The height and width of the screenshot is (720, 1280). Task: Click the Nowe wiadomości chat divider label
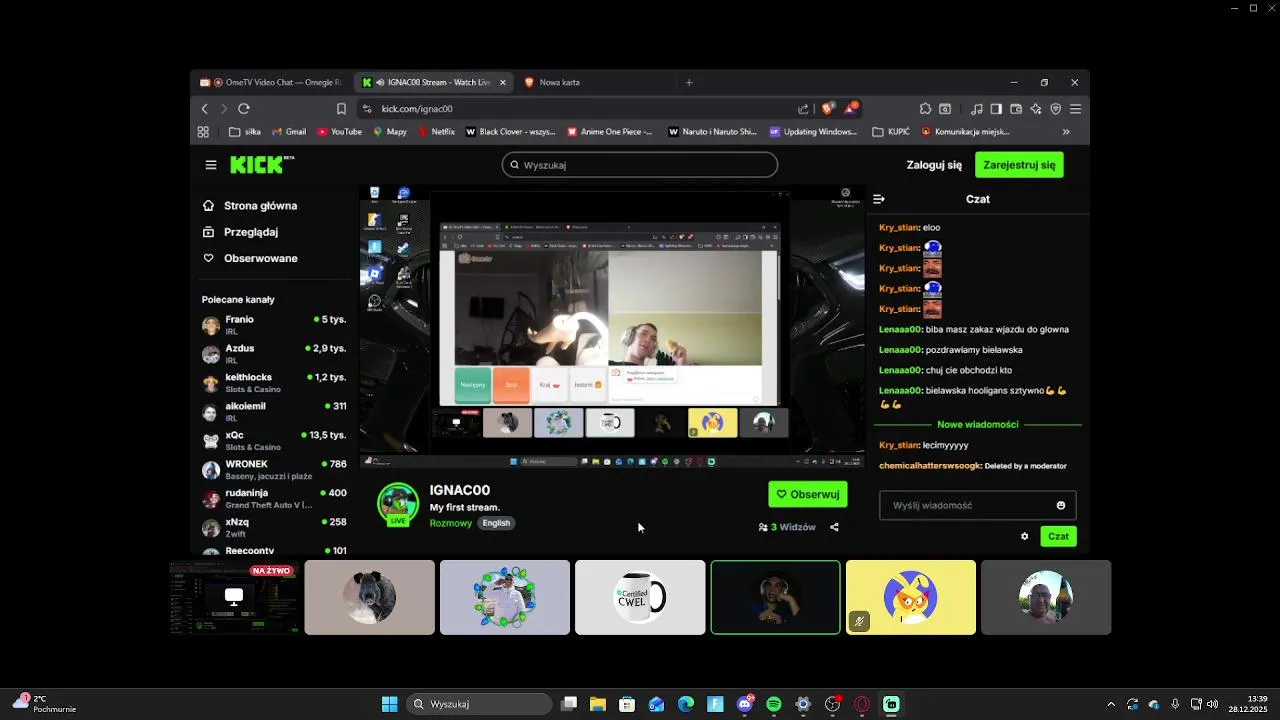[x=978, y=425]
